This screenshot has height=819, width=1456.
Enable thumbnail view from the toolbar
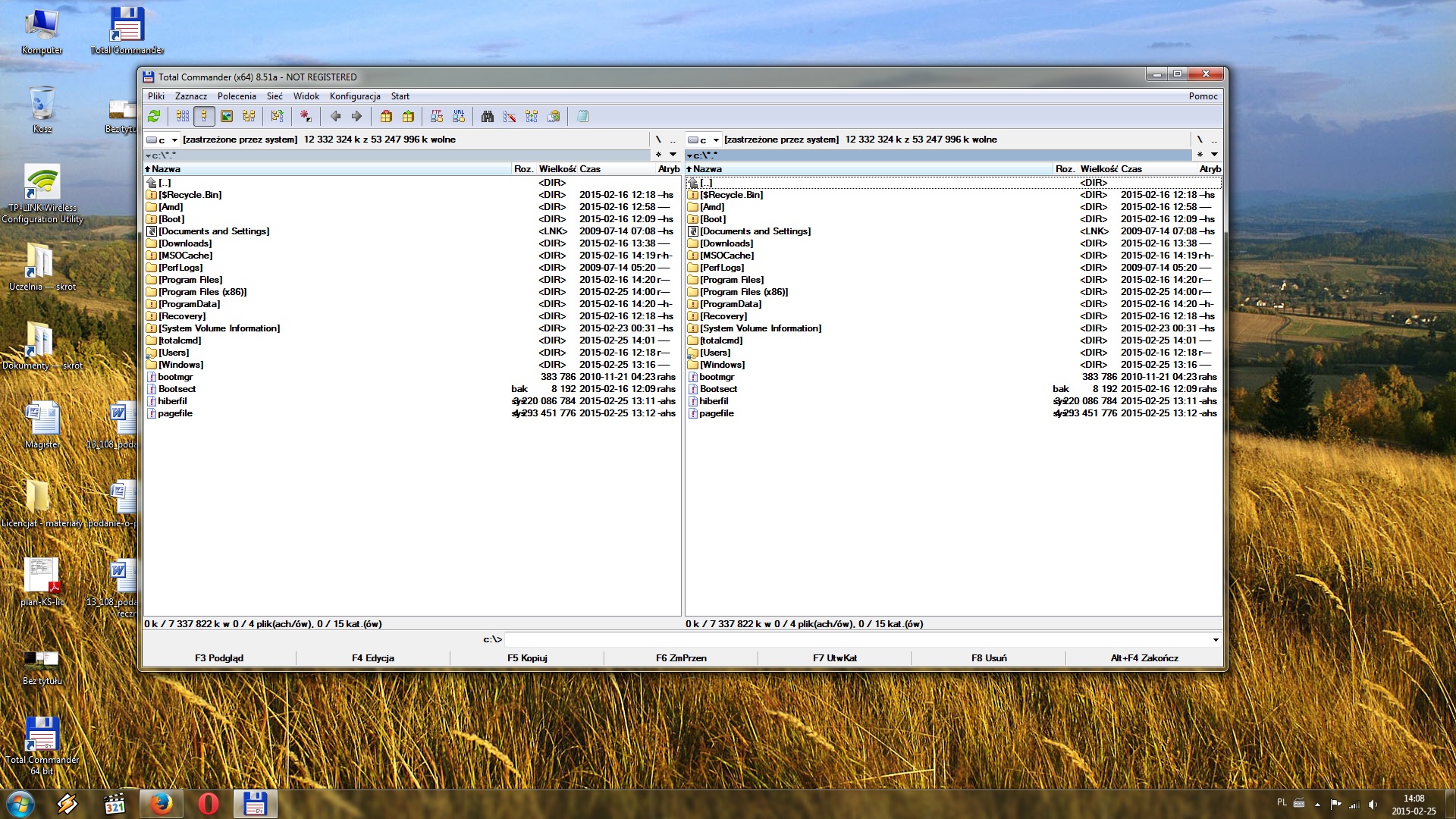click(226, 116)
